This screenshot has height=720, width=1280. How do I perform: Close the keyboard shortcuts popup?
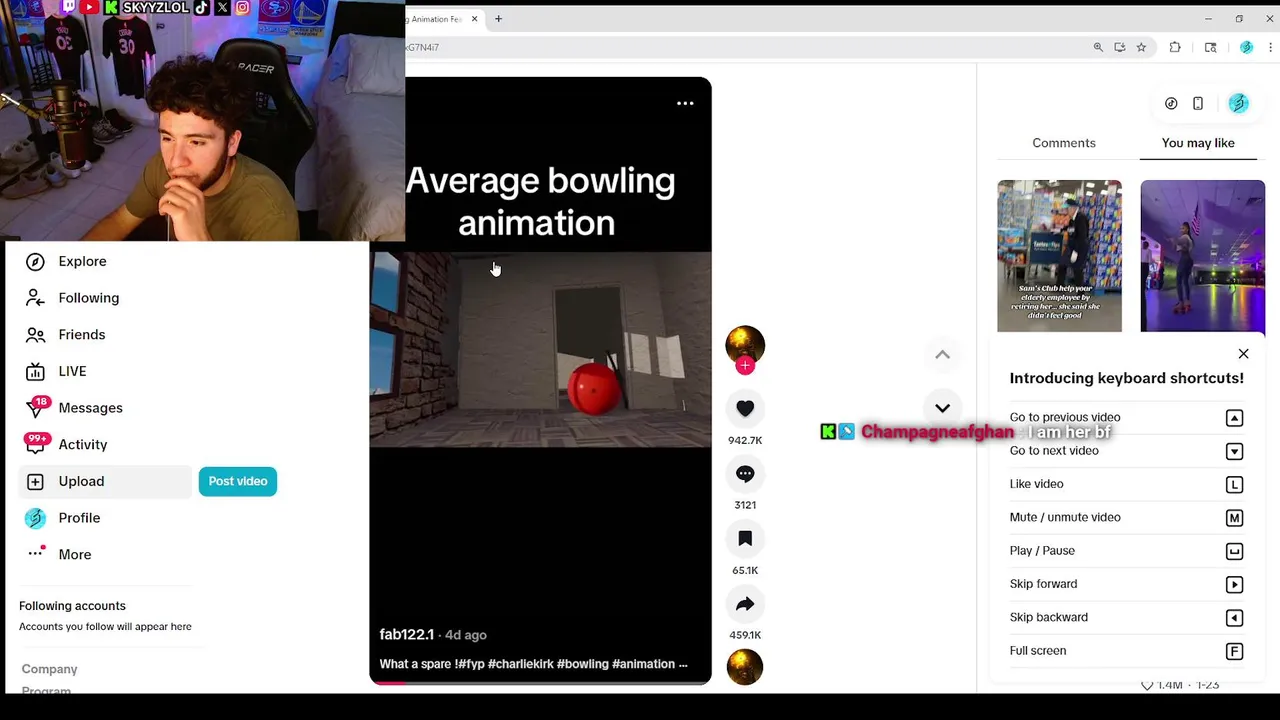pyautogui.click(x=1243, y=354)
